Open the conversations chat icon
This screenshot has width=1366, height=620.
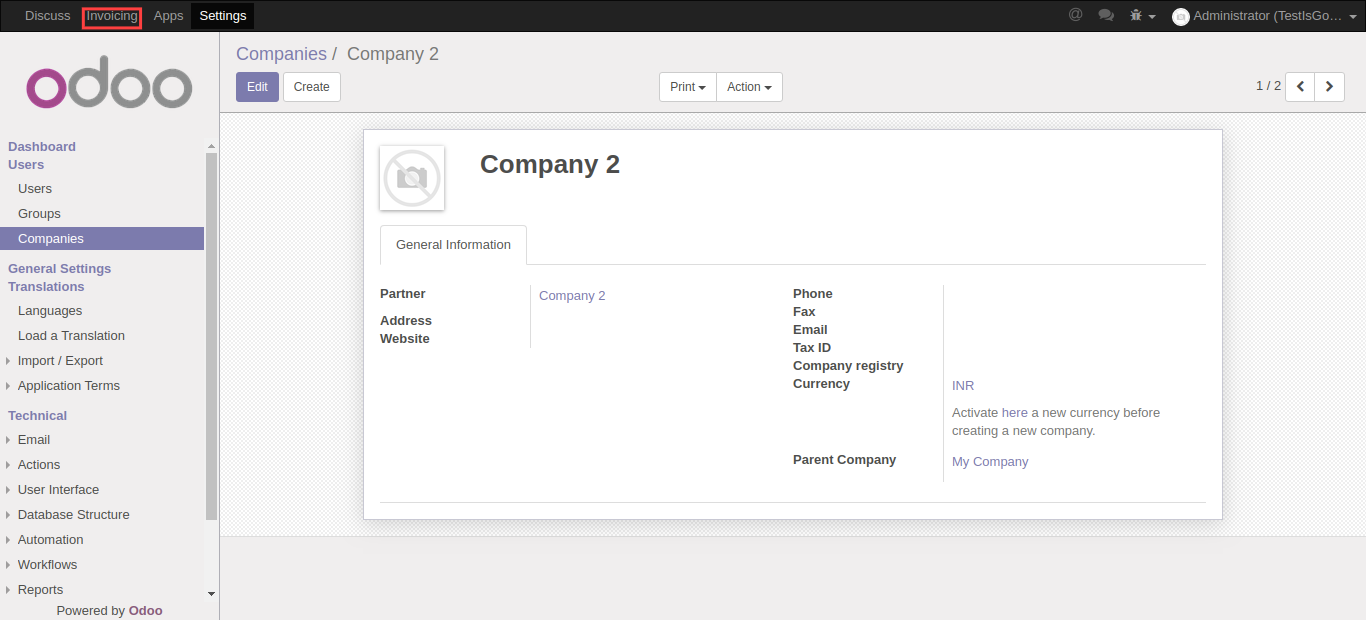(x=1106, y=15)
